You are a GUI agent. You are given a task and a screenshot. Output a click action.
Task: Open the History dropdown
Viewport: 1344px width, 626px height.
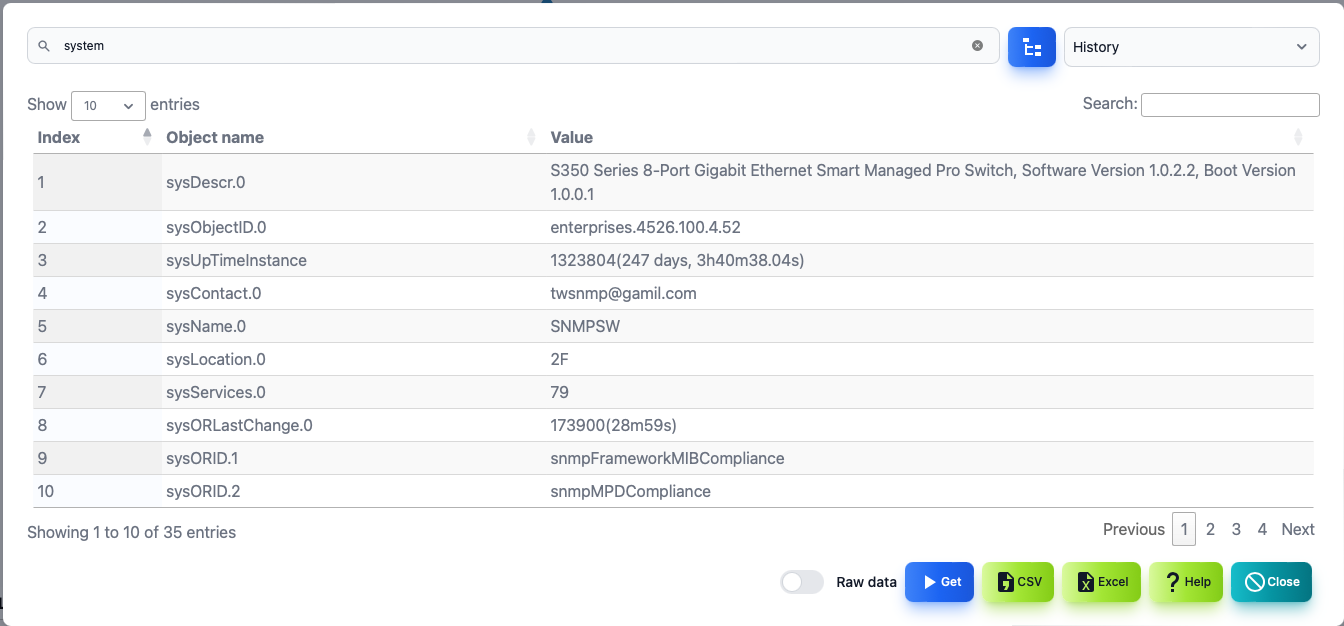point(1192,47)
